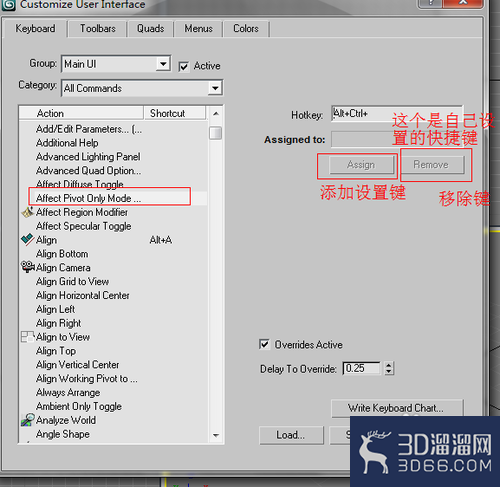This screenshot has width=500, height=487.
Task: Select Align Working Pivot to action
Action: pyautogui.click(x=87, y=379)
